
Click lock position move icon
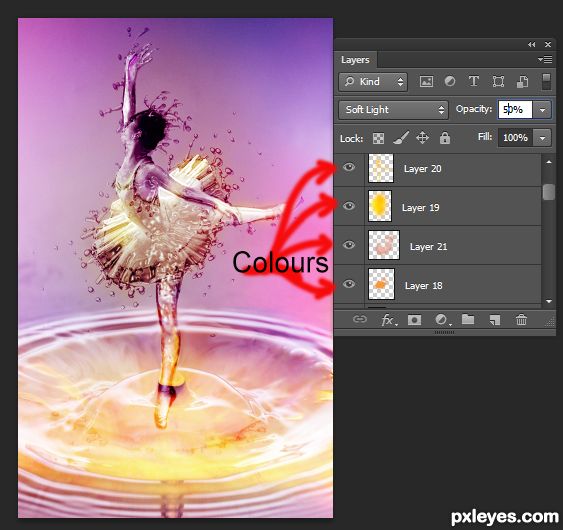point(422,138)
